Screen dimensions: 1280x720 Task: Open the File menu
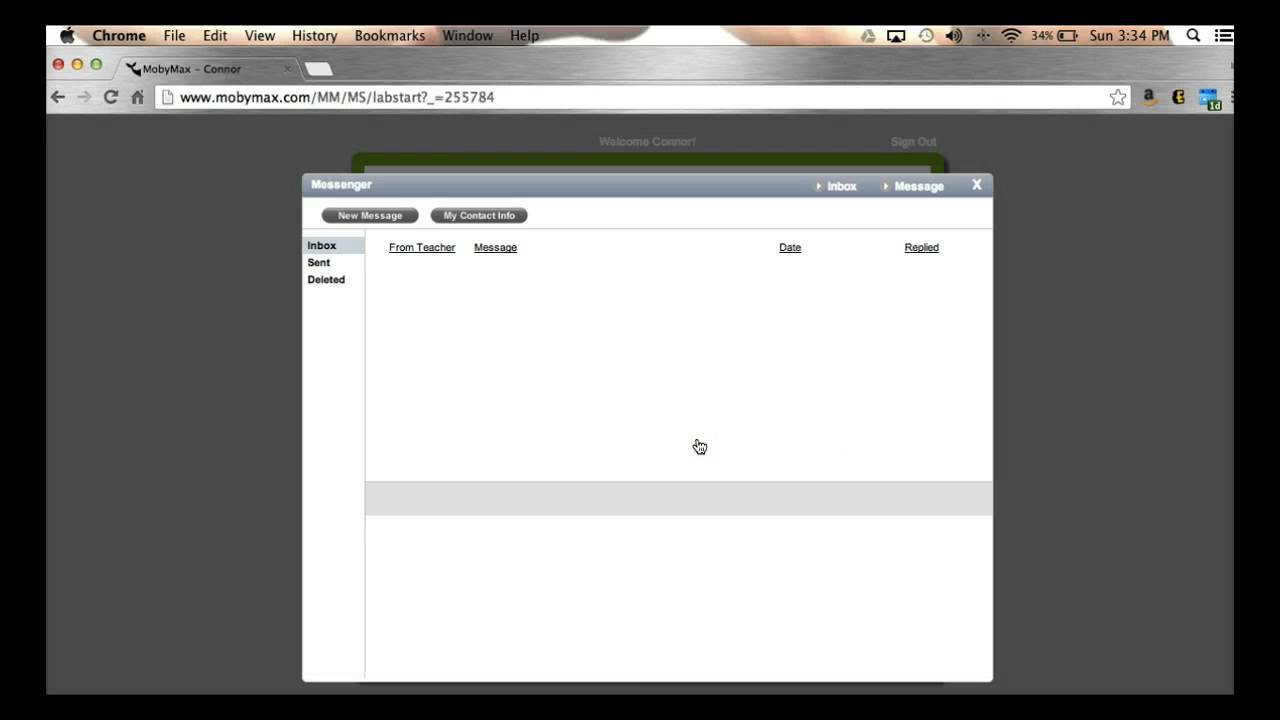175,35
